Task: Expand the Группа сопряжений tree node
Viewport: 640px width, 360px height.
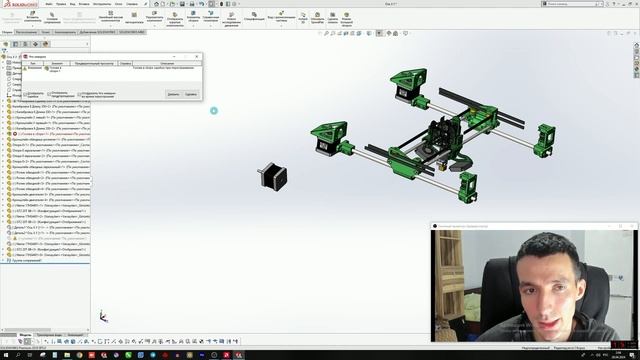Action: (3, 260)
